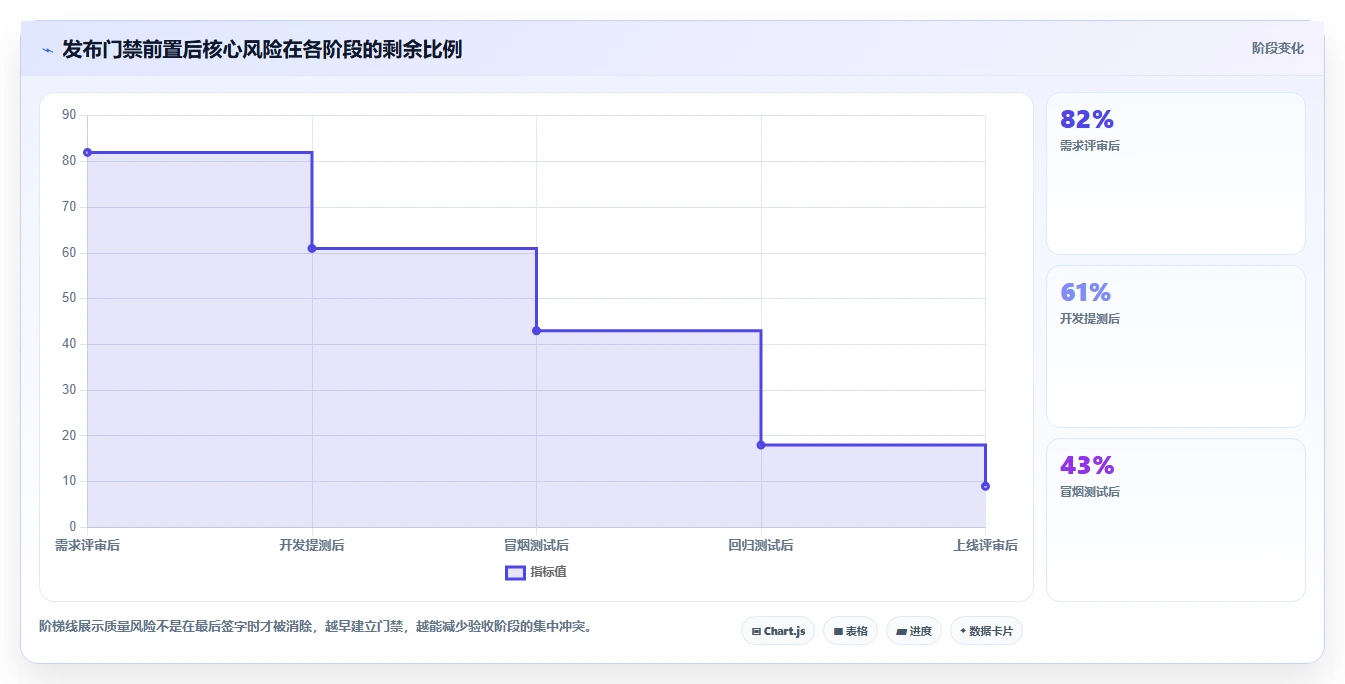Click the x-axis label 冒烟测试后

click(536, 545)
